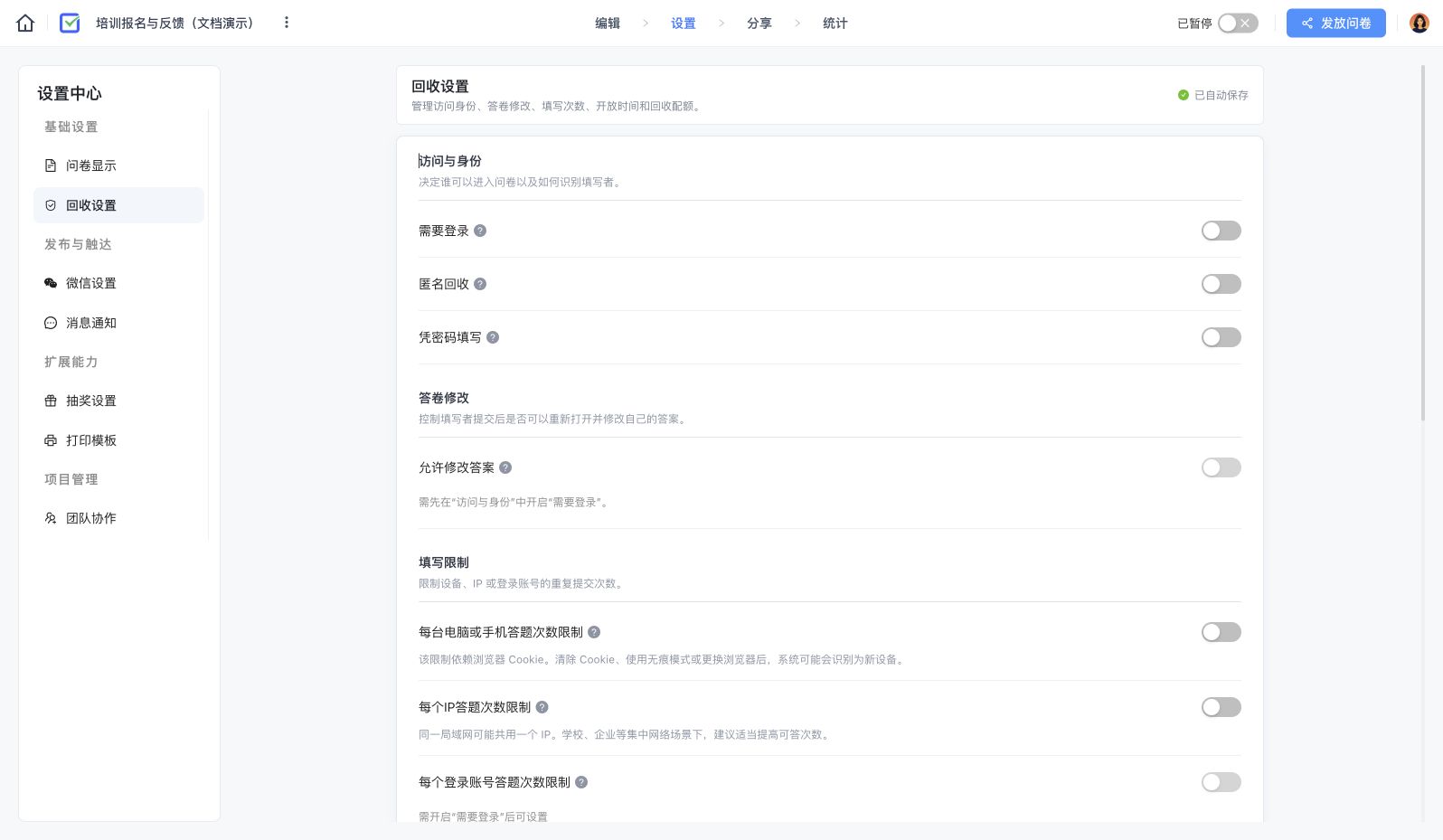This screenshot has width=1443, height=840.
Task: Enable 凭密码填写 toggle
Action: (1221, 337)
